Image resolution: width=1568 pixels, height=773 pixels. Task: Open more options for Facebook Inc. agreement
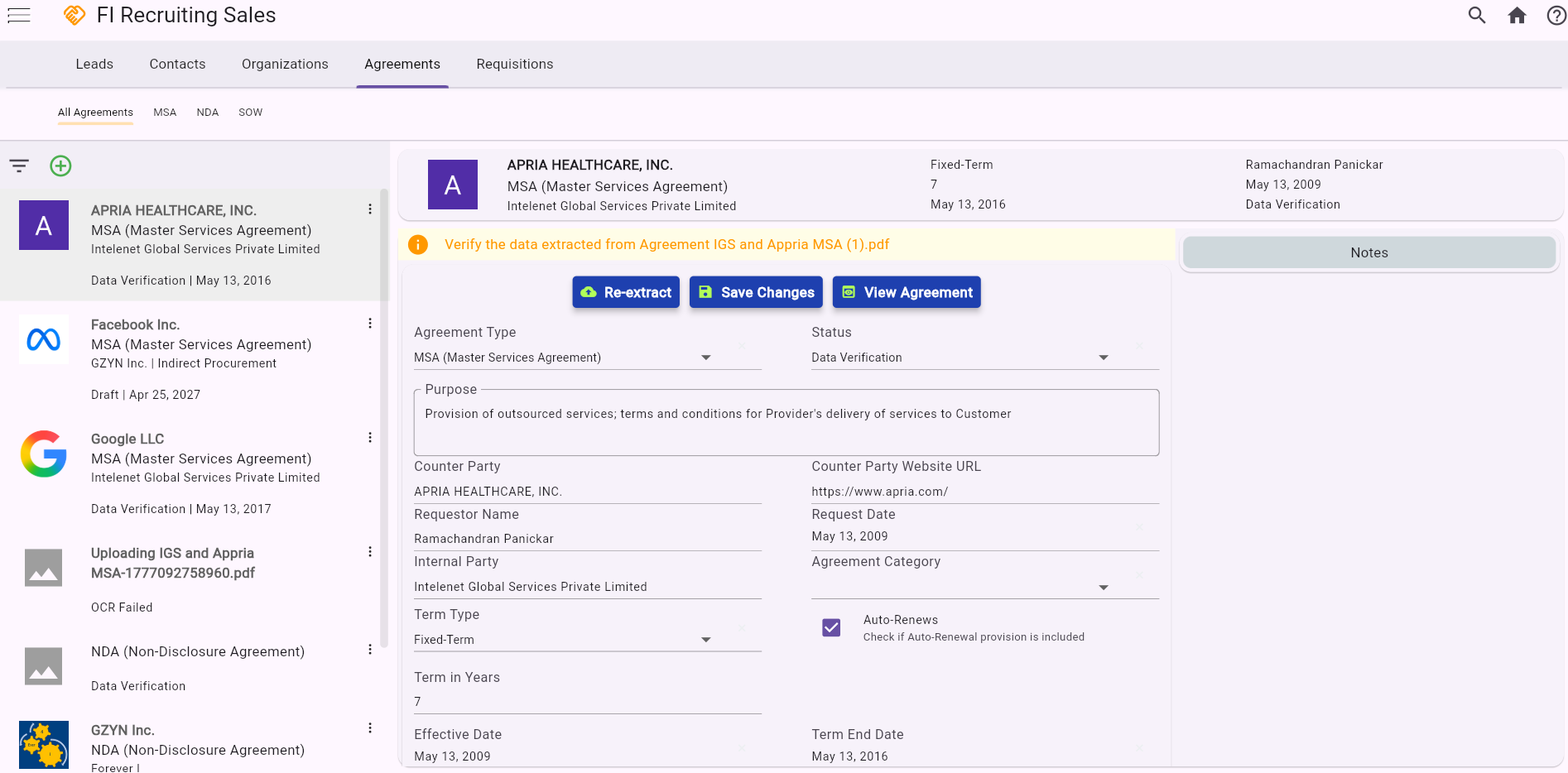(370, 324)
